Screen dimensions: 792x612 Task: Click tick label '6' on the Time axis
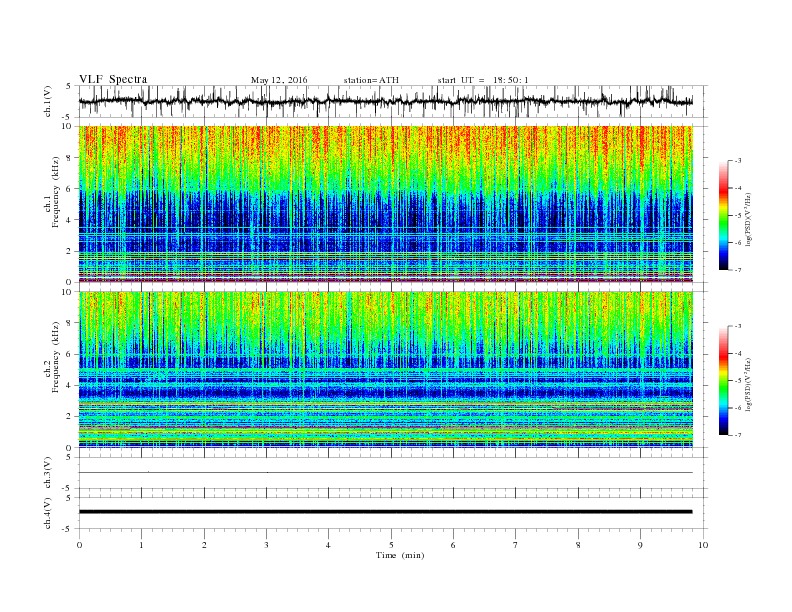point(453,545)
